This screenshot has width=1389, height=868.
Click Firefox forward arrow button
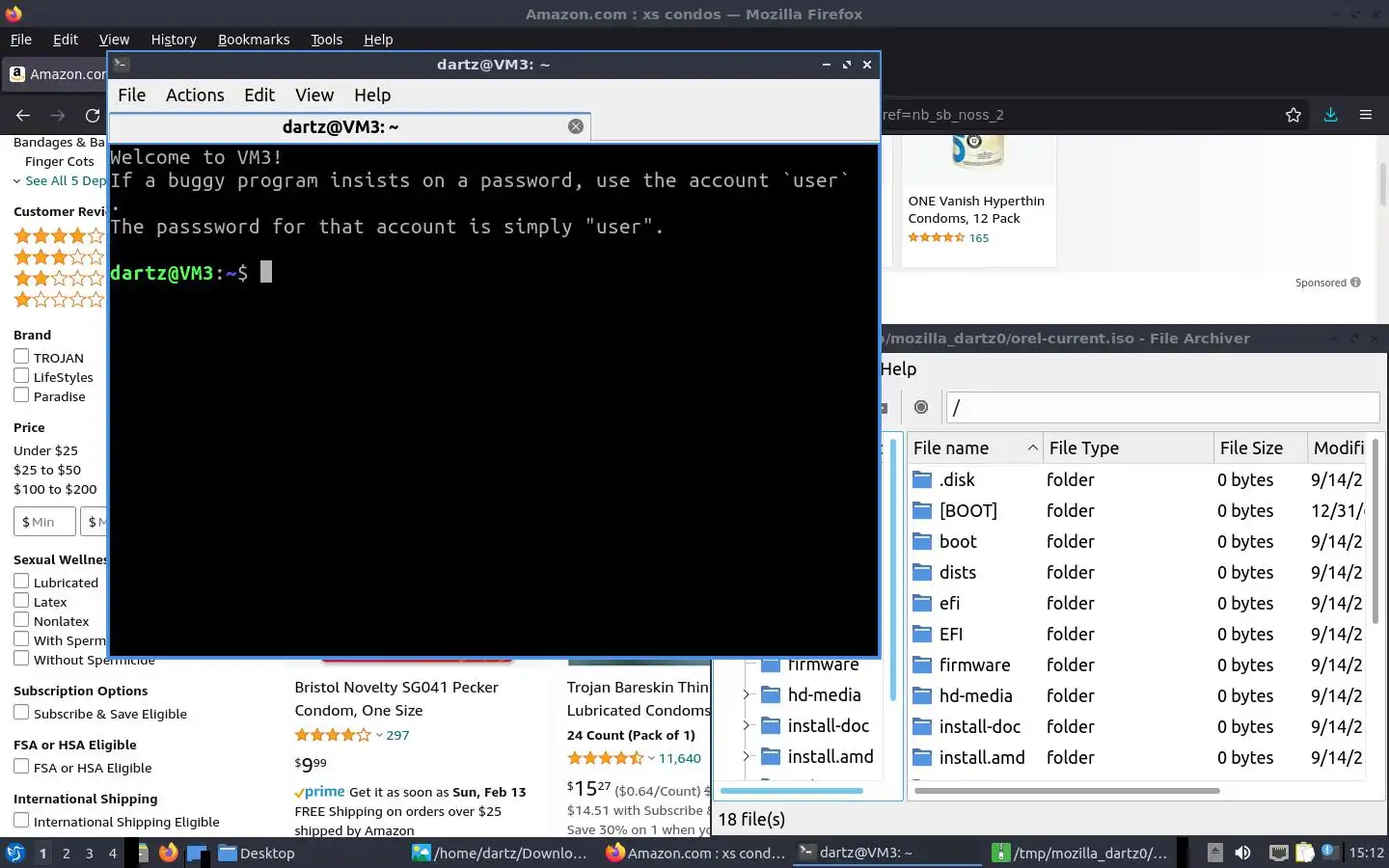point(58,115)
